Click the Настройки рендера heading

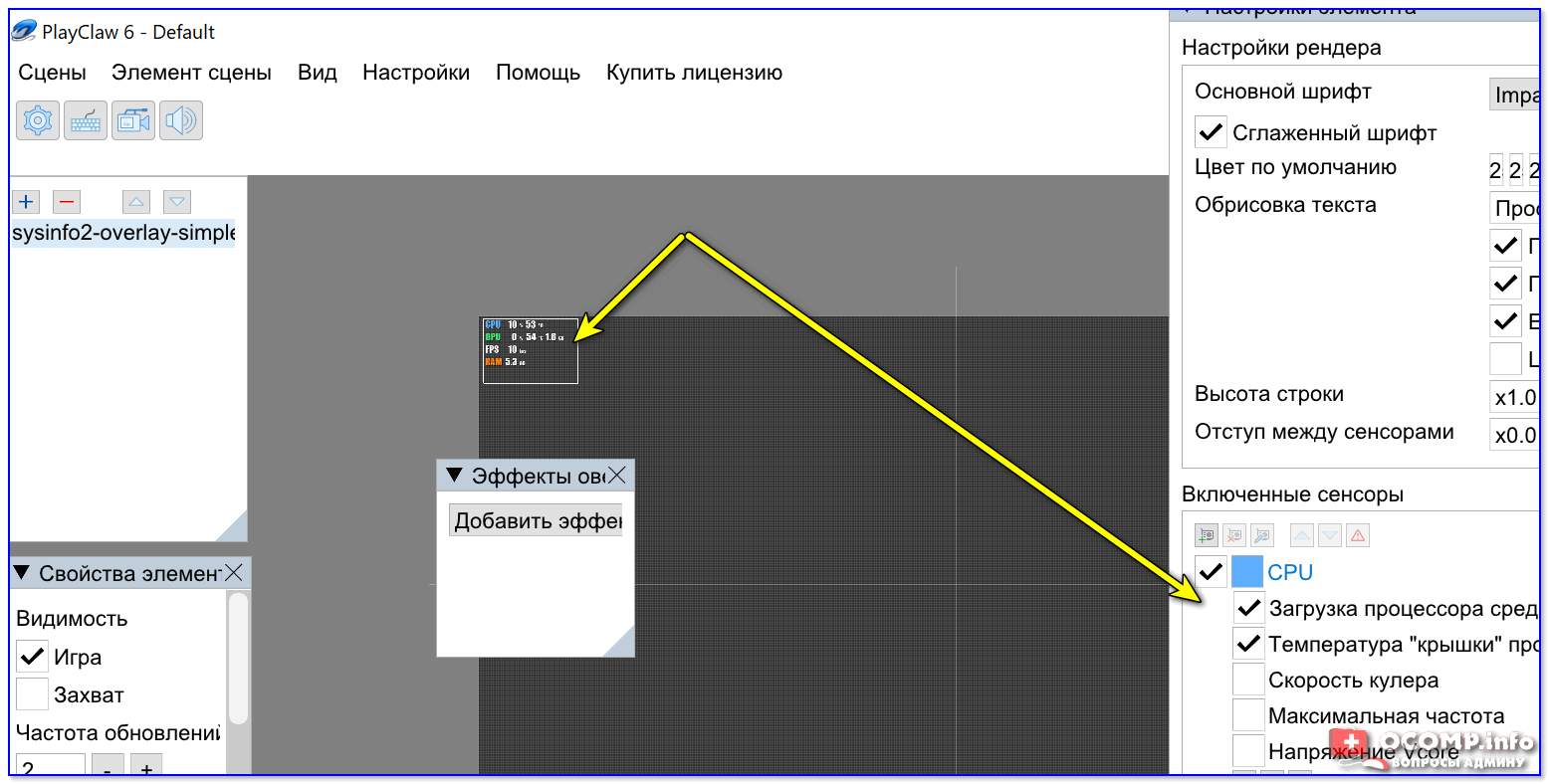(x=1281, y=48)
